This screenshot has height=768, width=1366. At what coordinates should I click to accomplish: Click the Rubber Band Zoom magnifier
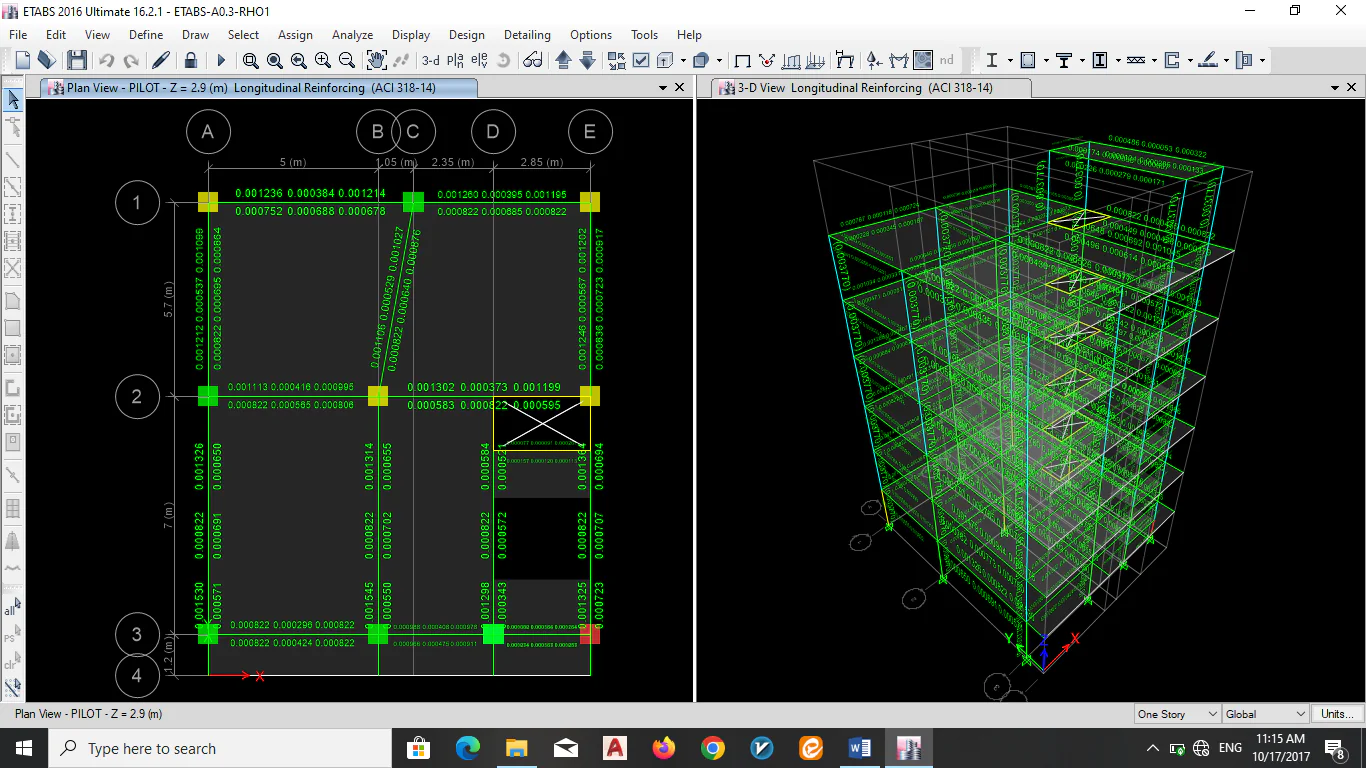pos(250,60)
